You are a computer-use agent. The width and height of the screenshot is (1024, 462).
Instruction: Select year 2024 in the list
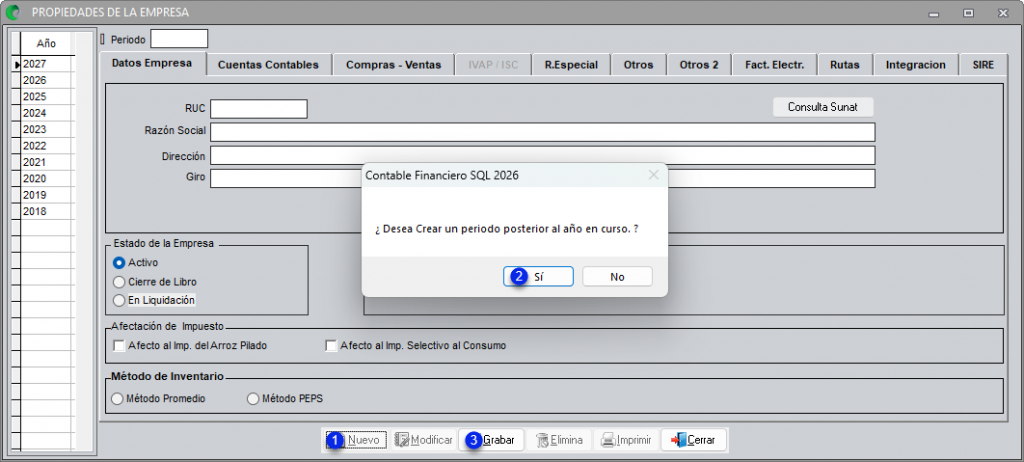tap(47, 113)
